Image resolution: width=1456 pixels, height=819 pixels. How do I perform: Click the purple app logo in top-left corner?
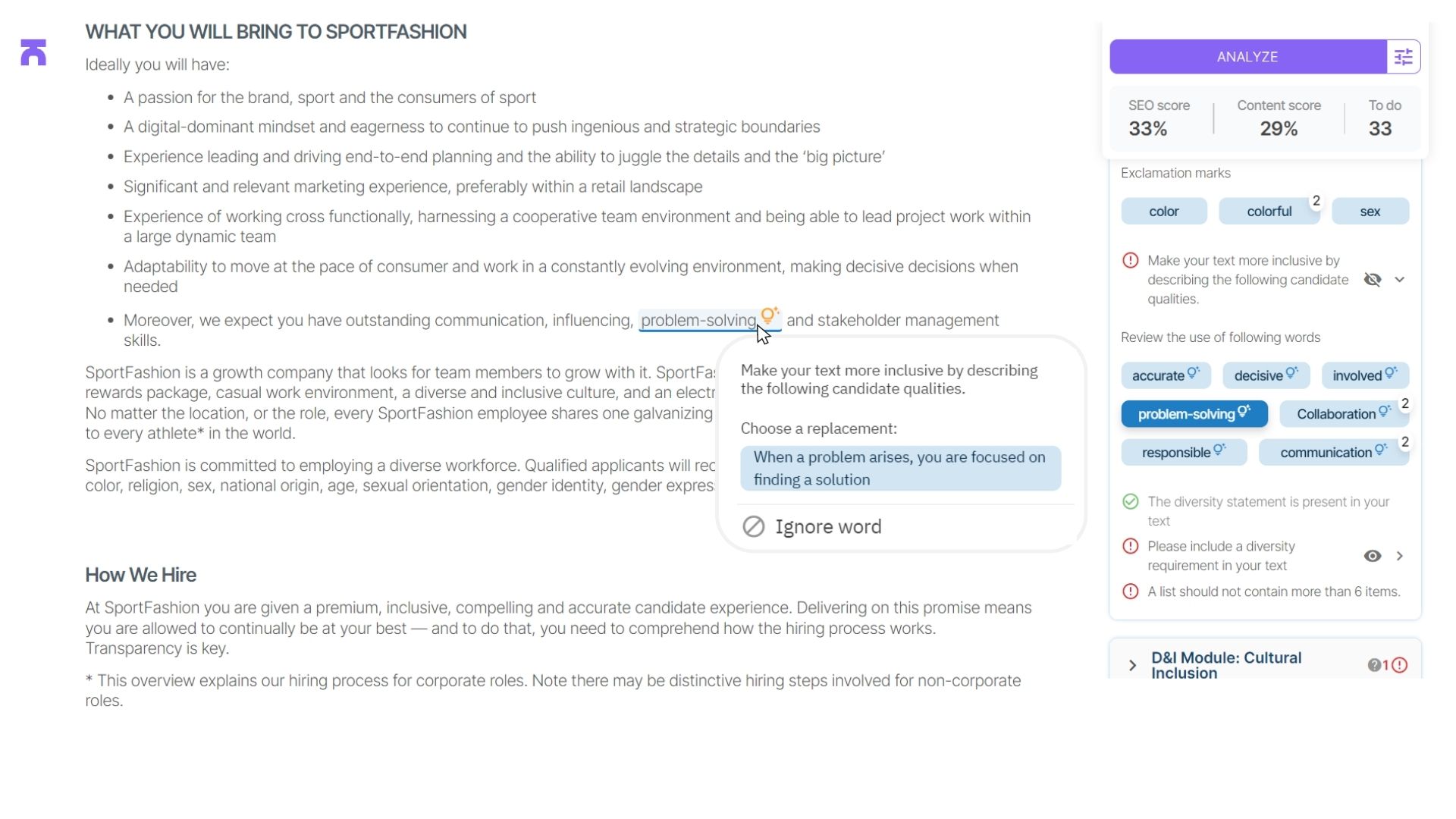(x=33, y=52)
